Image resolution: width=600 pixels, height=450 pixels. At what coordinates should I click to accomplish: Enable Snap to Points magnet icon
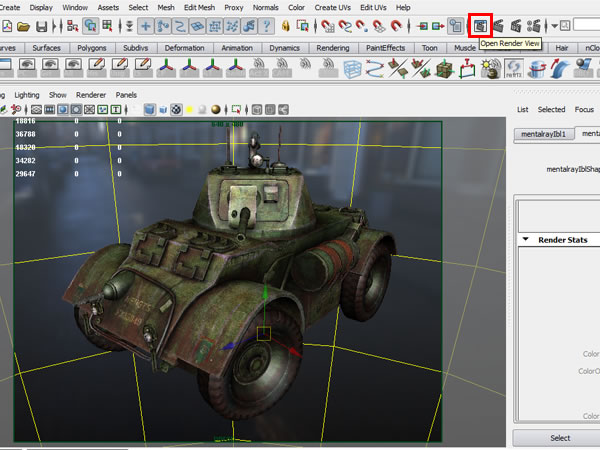[362, 26]
